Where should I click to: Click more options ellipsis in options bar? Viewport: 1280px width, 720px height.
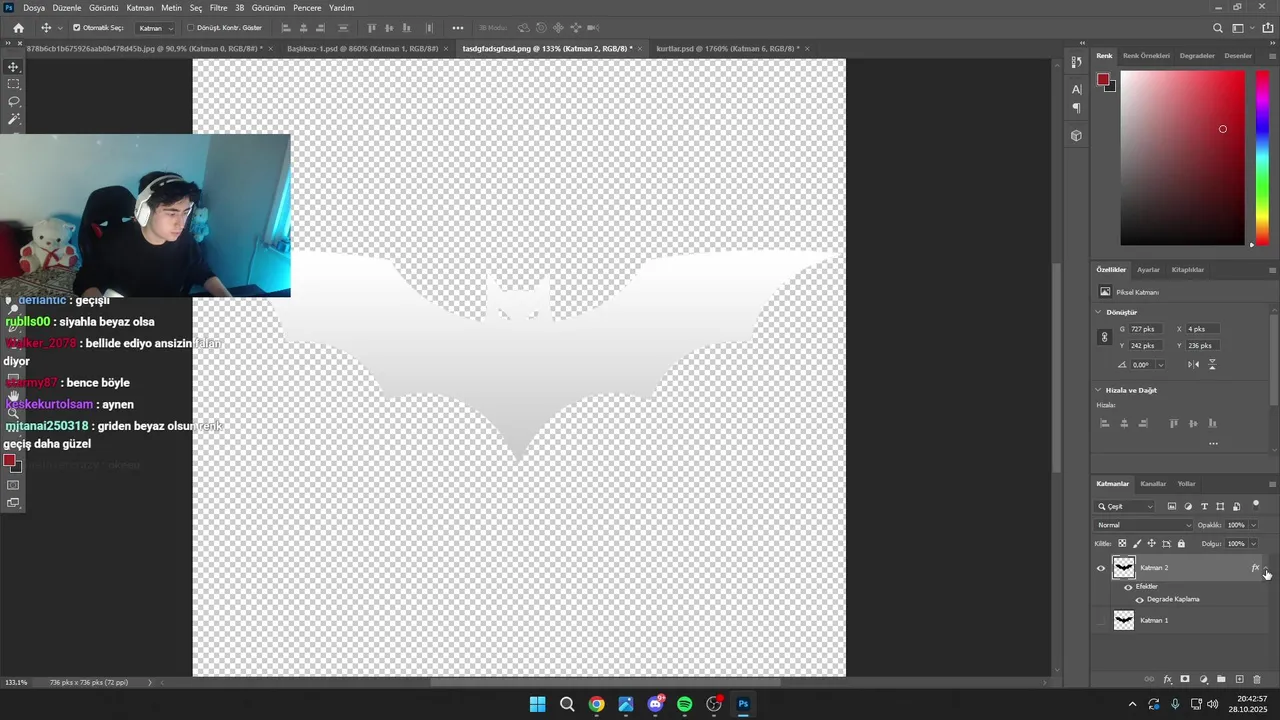point(458,28)
